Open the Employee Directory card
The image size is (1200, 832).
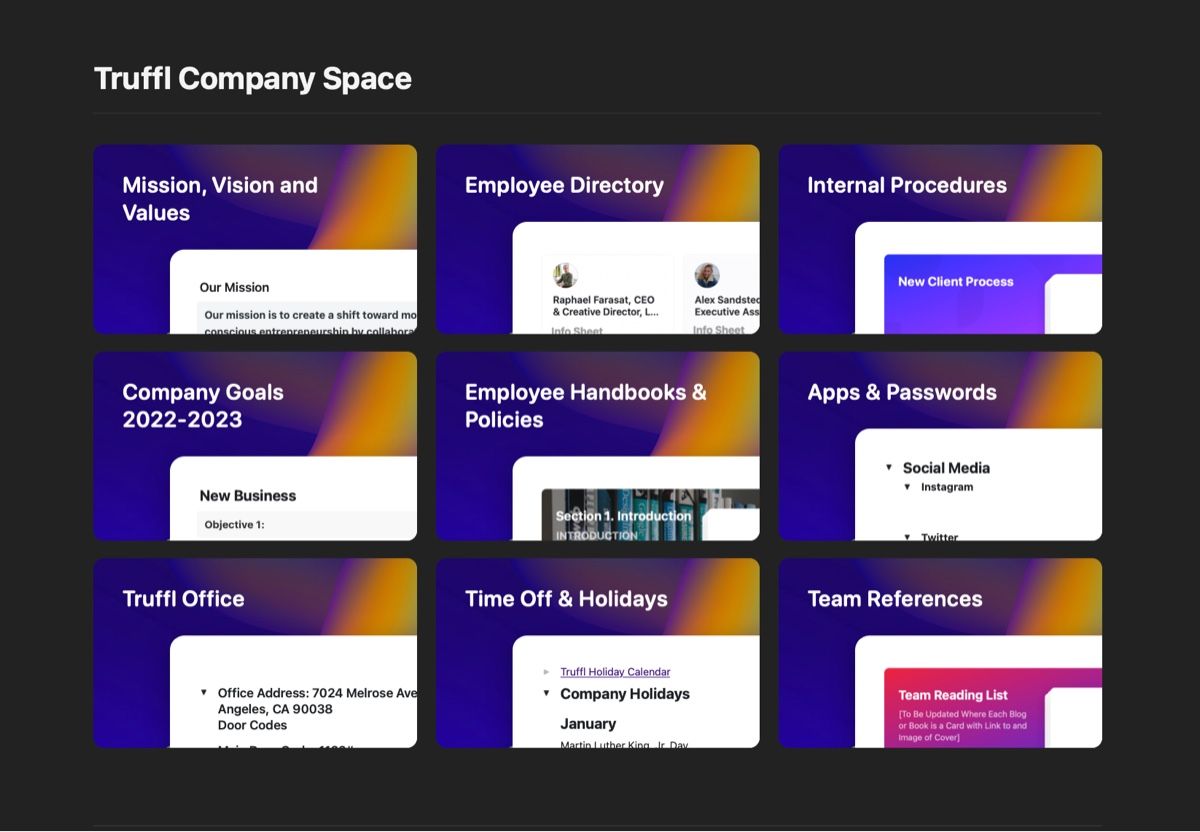pyautogui.click(x=597, y=239)
